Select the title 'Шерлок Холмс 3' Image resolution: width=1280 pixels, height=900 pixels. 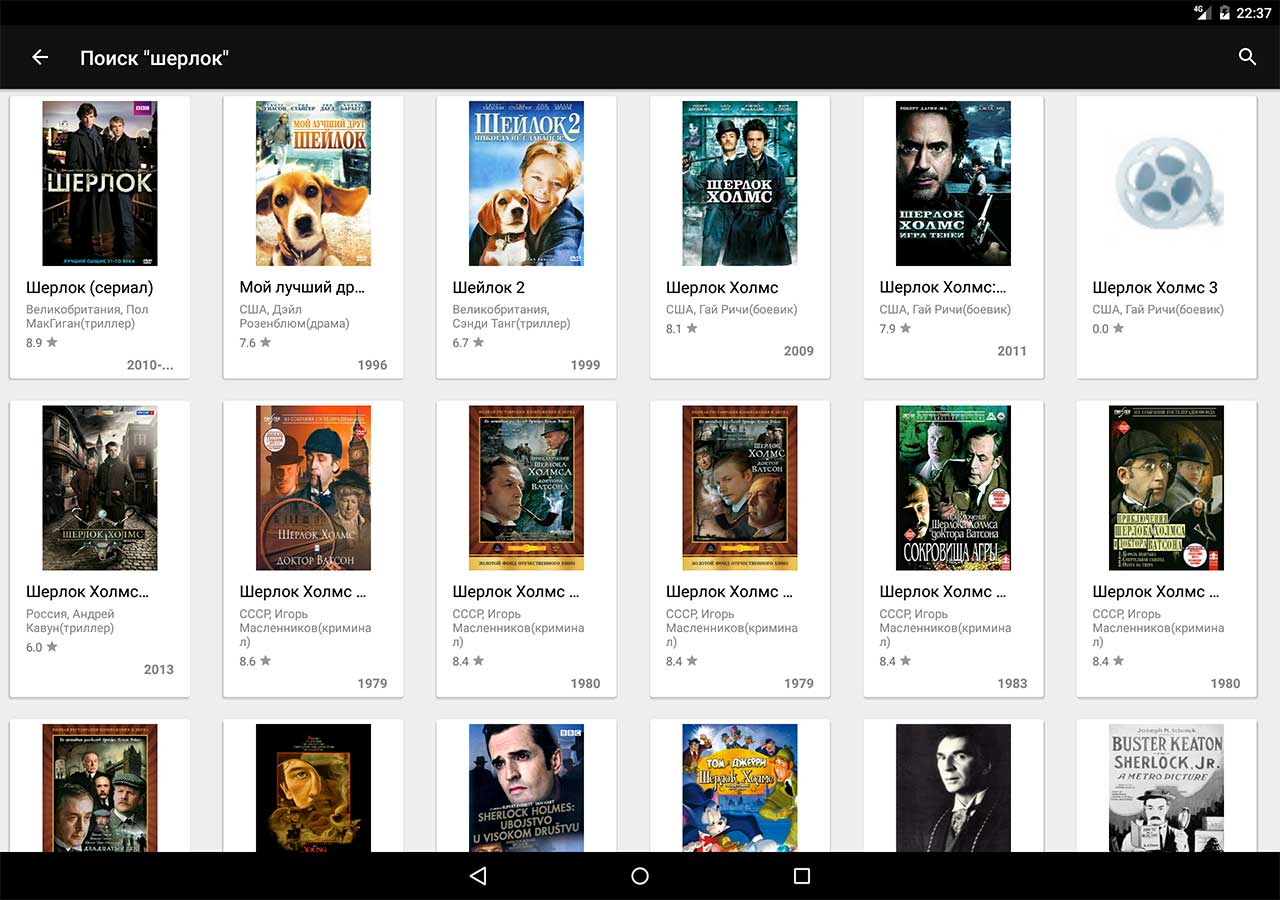click(x=1155, y=288)
